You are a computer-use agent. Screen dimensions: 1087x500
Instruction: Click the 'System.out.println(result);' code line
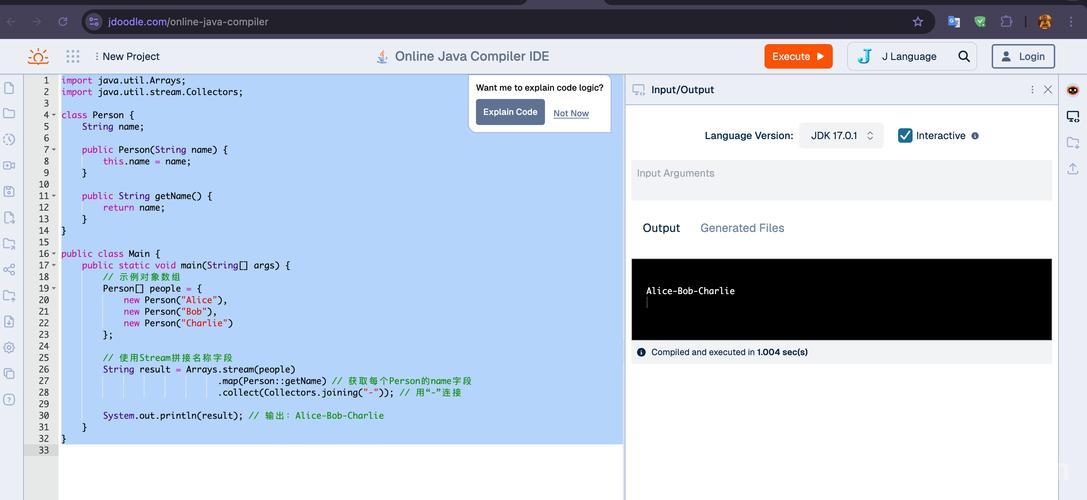click(173, 415)
